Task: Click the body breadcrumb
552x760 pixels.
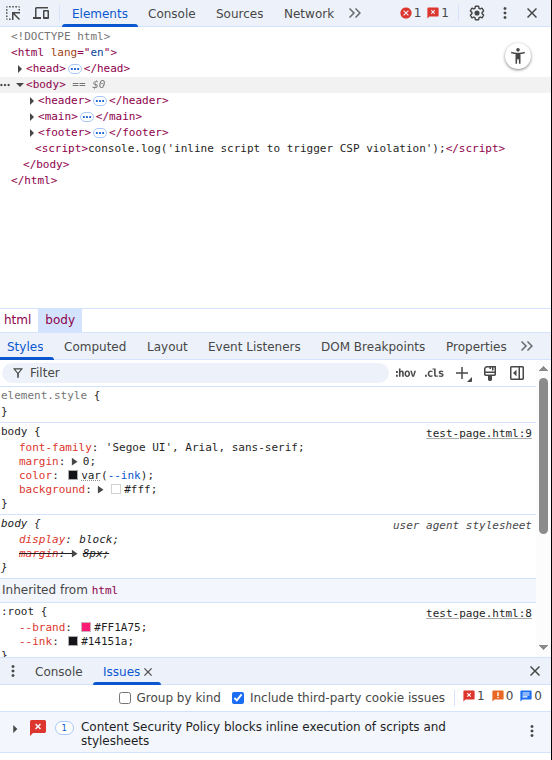Action: pyautogui.click(x=60, y=320)
